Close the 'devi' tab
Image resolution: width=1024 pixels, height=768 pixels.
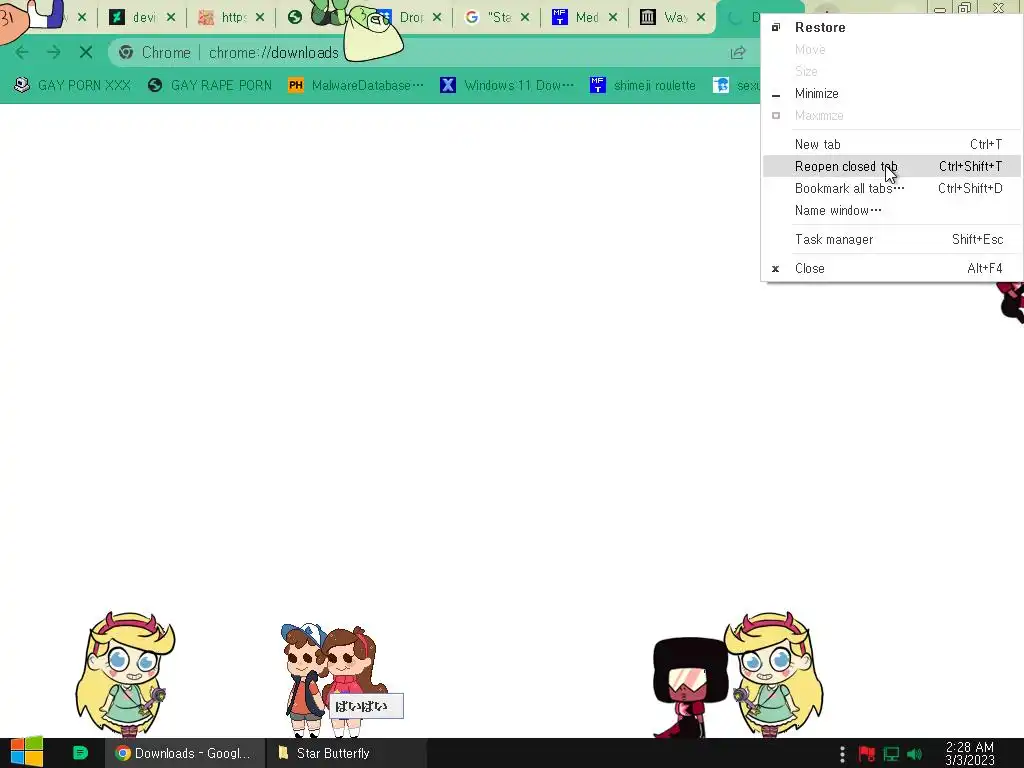click(170, 18)
